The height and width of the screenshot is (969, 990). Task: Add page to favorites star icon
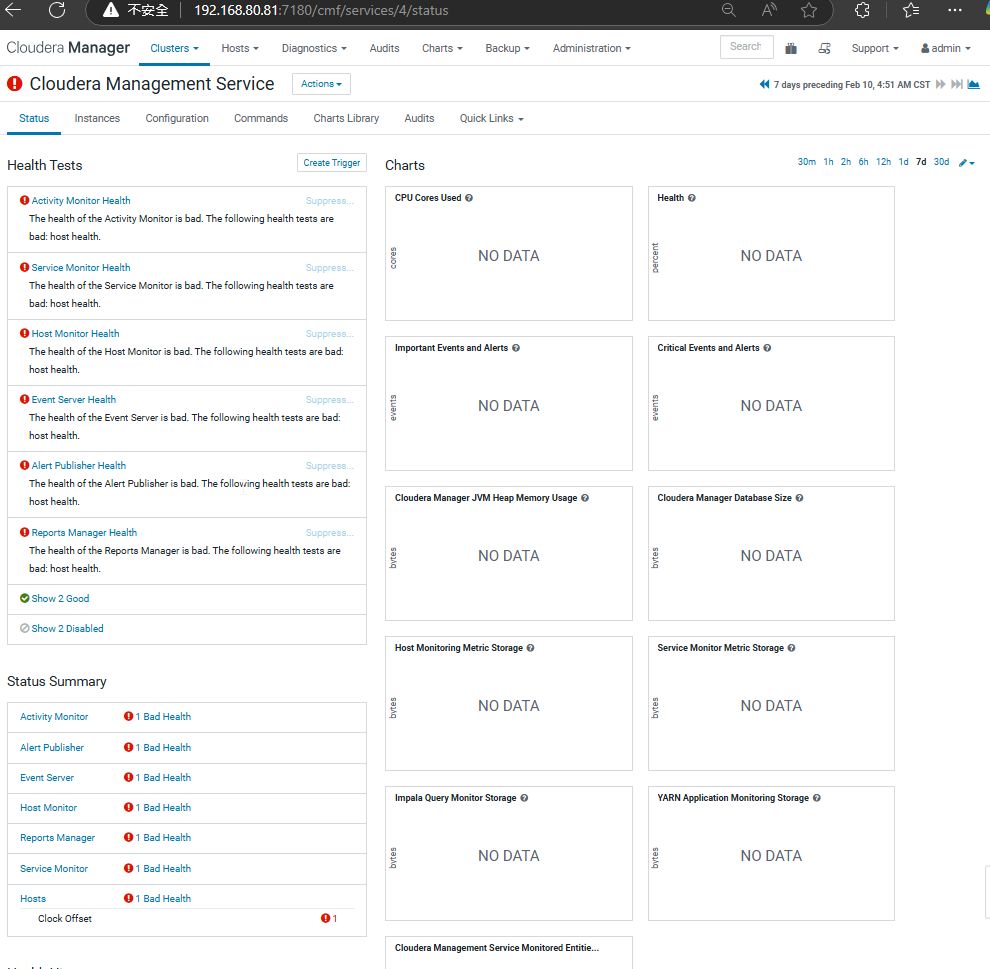809,9
